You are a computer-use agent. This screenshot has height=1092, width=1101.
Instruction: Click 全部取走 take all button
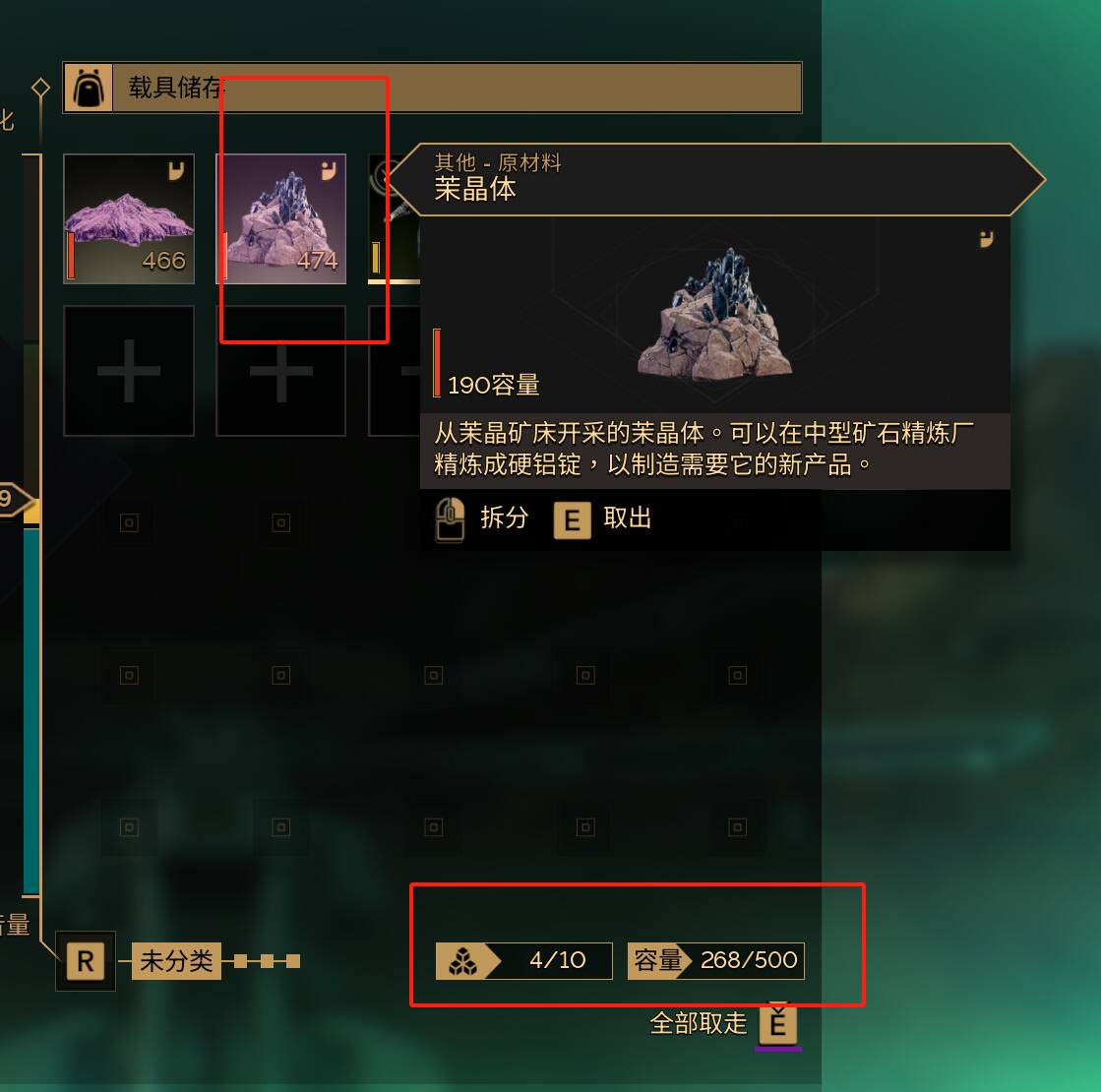pos(698,1023)
